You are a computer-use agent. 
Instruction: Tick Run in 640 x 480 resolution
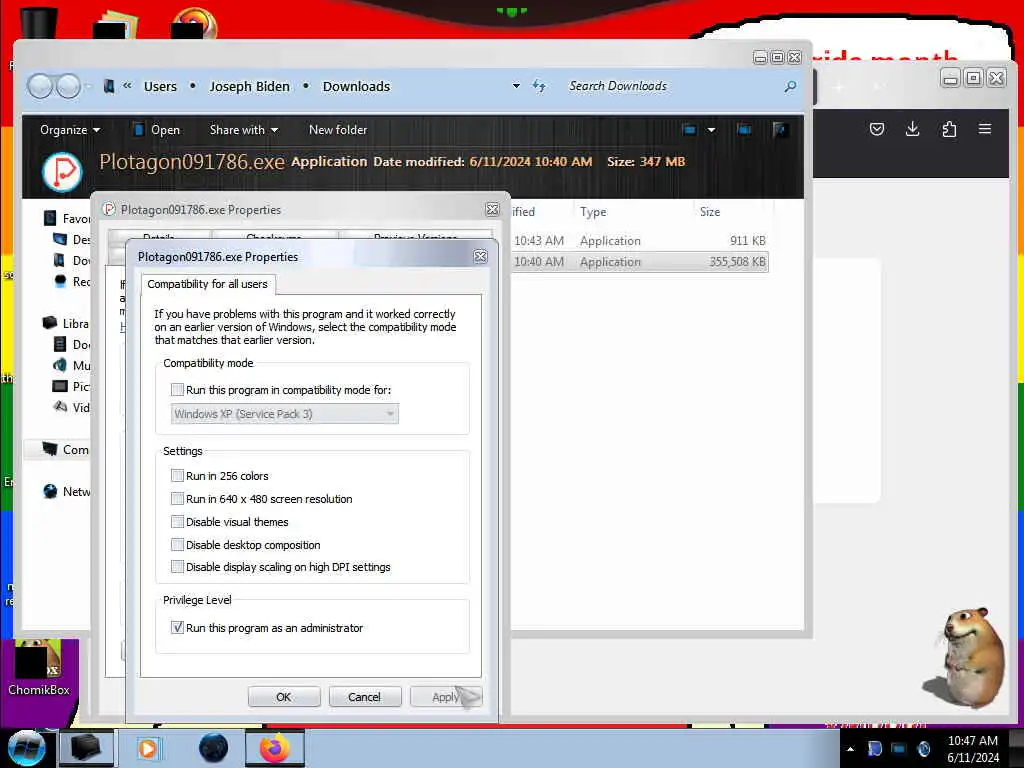177,499
